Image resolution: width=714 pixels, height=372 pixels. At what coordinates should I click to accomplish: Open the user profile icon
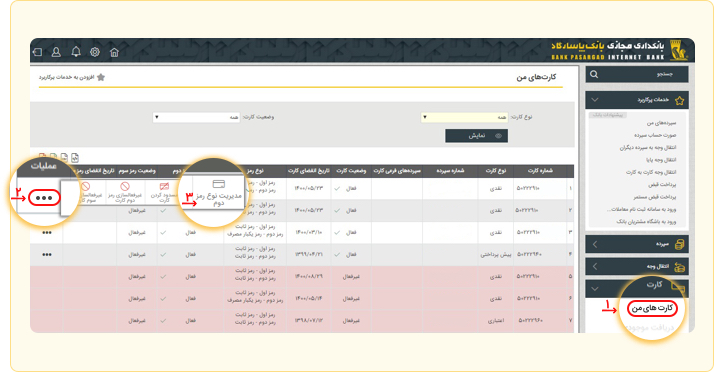coord(56,52)
